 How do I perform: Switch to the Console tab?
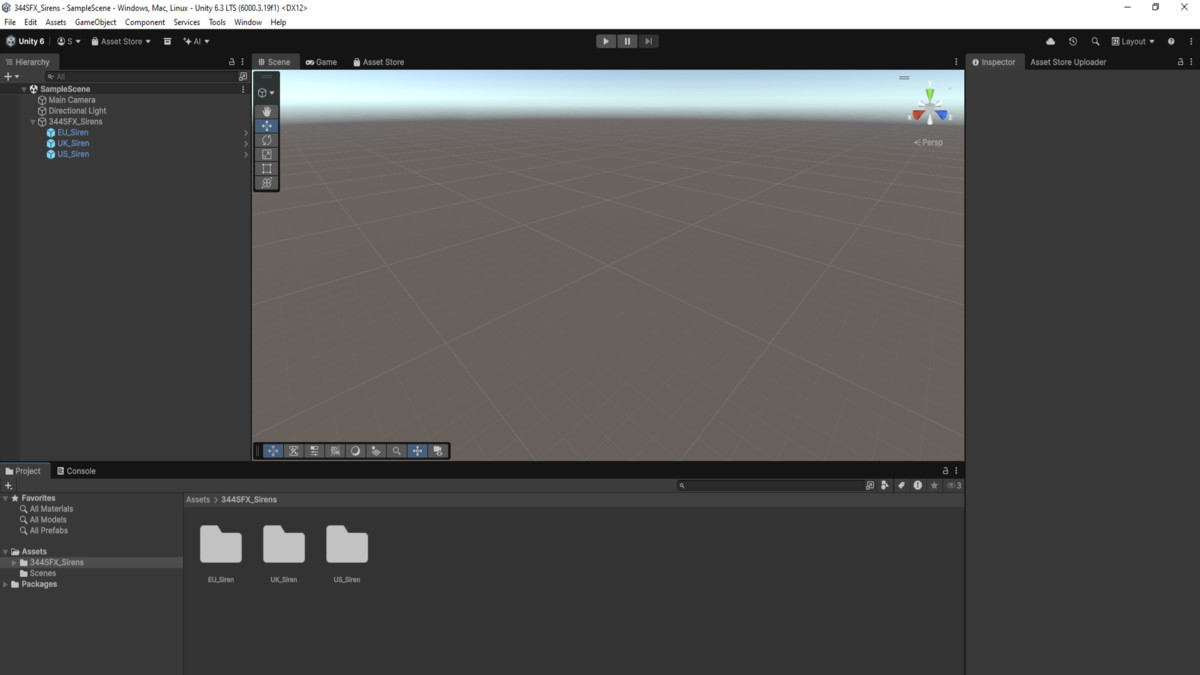(76, 471)
